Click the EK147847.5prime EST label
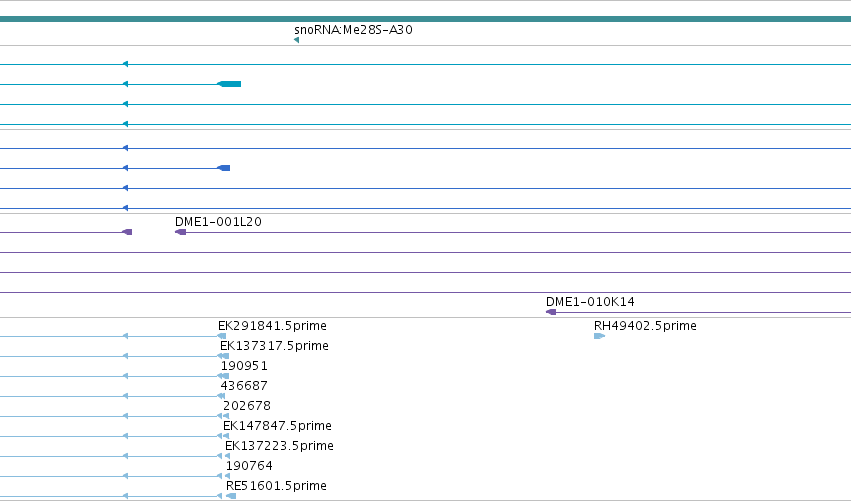The height and width of the screenshot is (501, 851). pyautogui.click(x=277, y=426)
